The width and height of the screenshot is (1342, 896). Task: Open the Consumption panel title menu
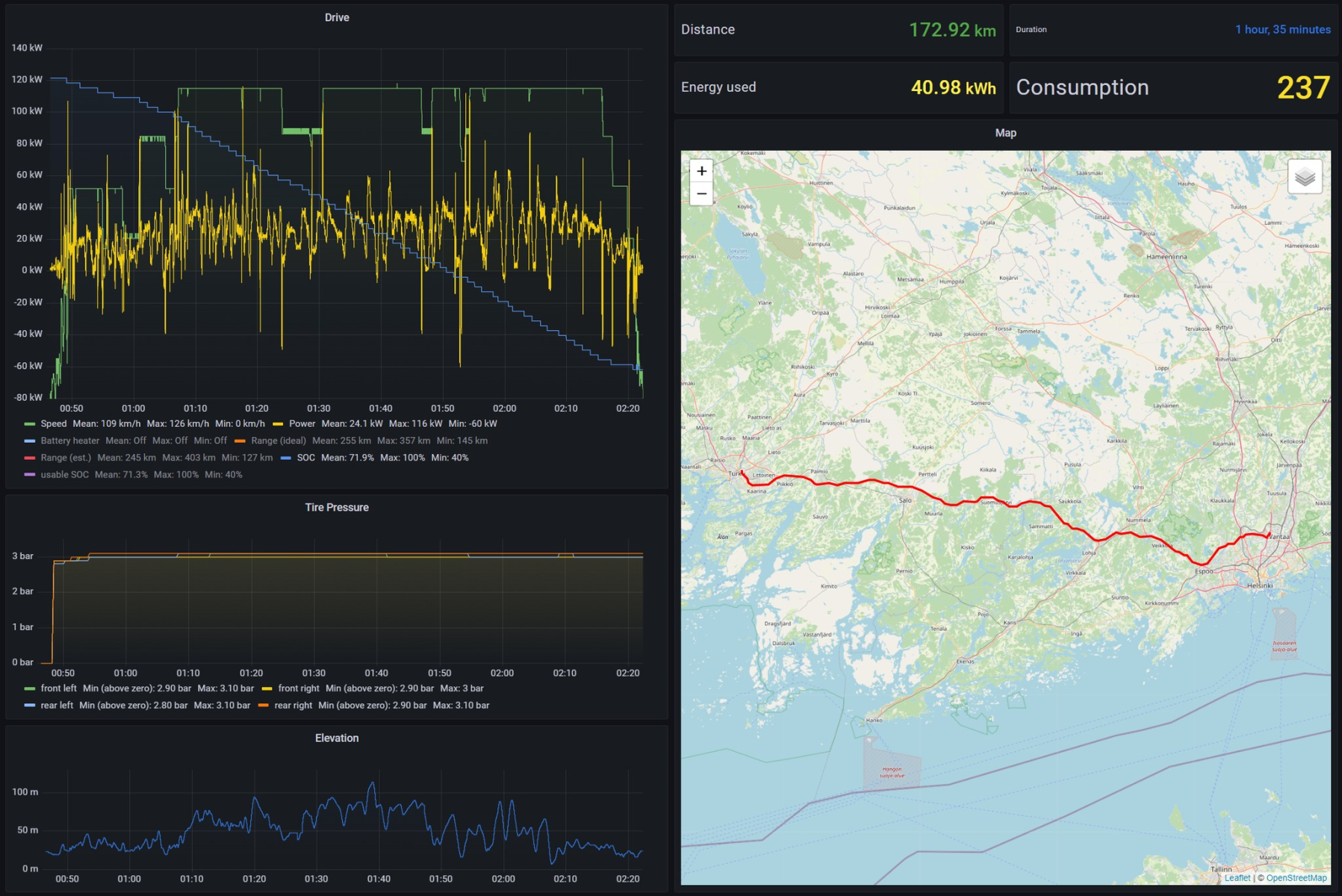[x=1082, y=87]
